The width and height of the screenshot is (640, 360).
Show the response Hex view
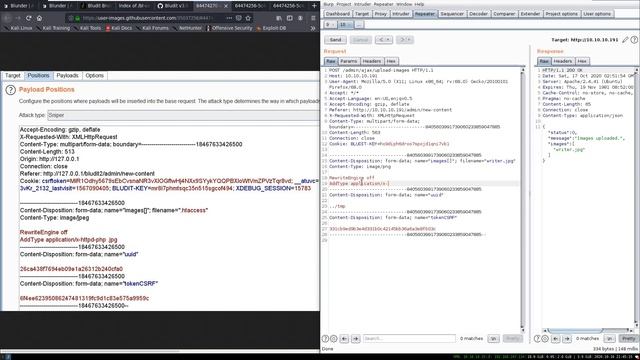point(582,61)
